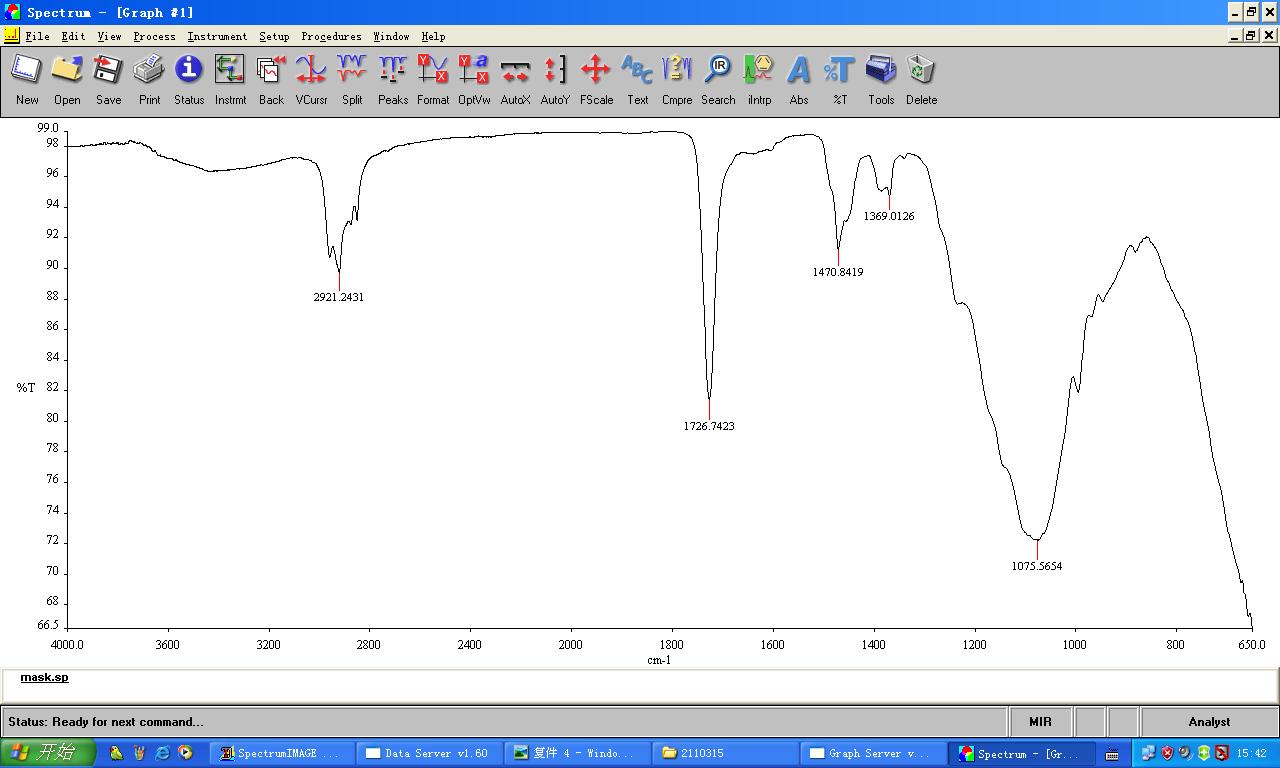Click the document icon in the menu bar
This screenshot has width=1280, height=768.
click(12, 36)
